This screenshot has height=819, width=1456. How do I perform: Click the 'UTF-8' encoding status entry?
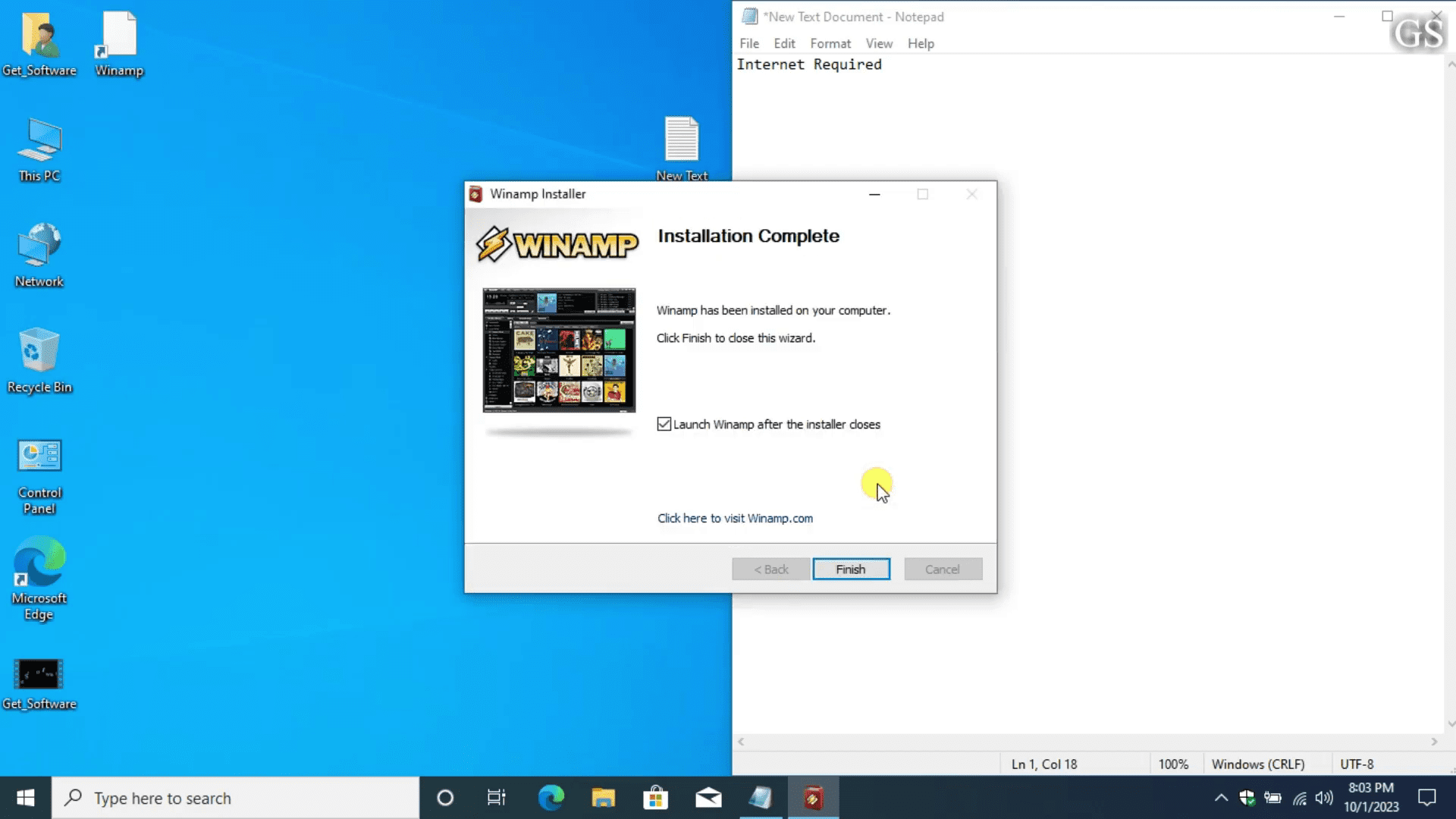tap(1357, 764)
